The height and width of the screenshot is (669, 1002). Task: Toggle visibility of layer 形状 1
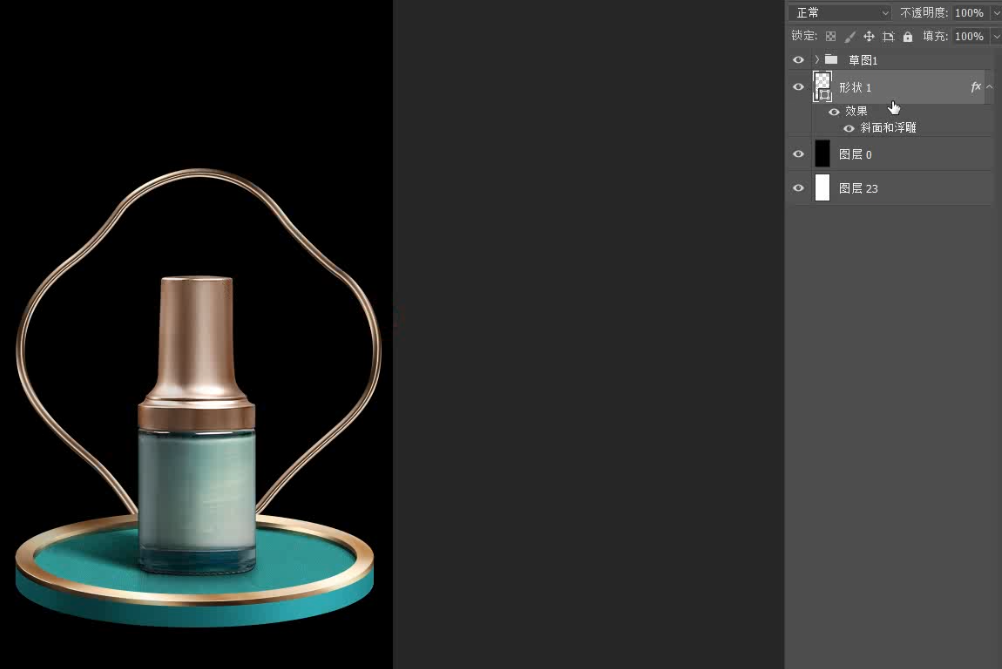(x=798, y=87)
